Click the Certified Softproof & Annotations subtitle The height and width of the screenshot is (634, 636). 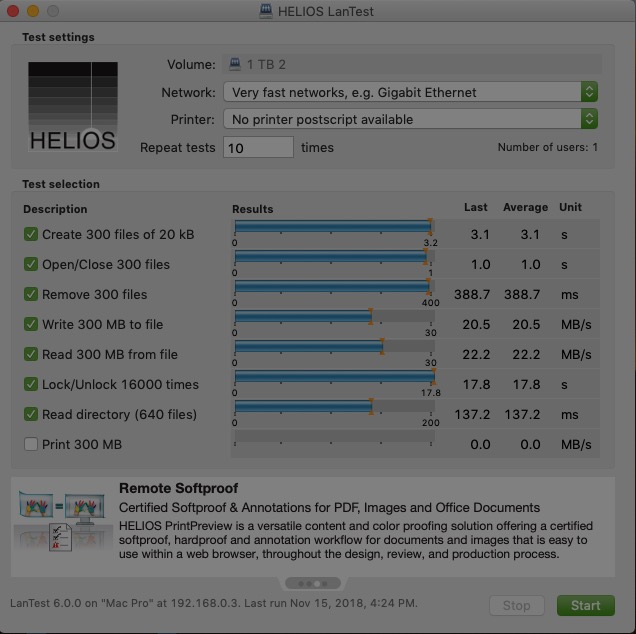[x=329, y=507]
